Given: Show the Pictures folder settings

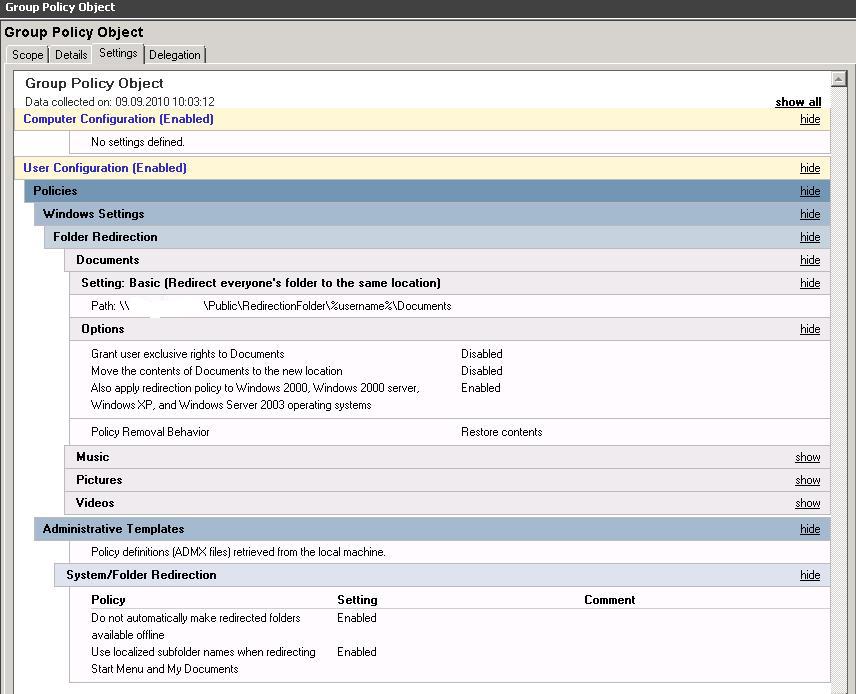Looking at the screenshot, I should pos(807,480).
